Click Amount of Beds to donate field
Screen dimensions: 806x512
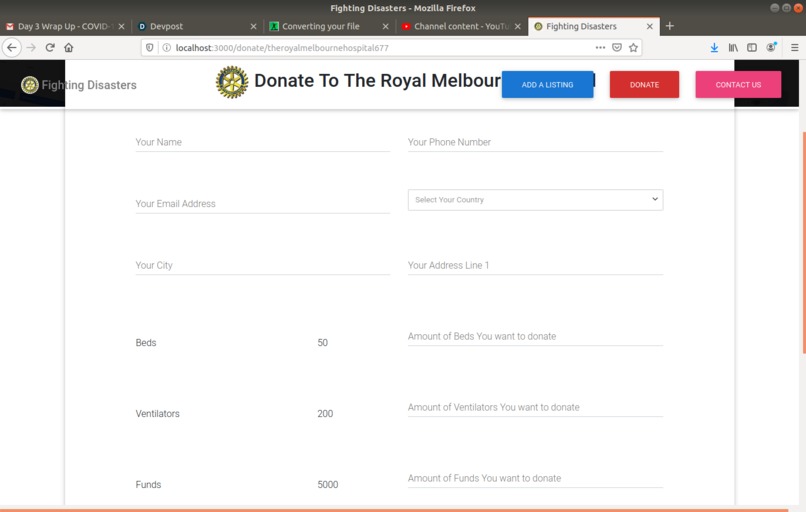point(535,336)
